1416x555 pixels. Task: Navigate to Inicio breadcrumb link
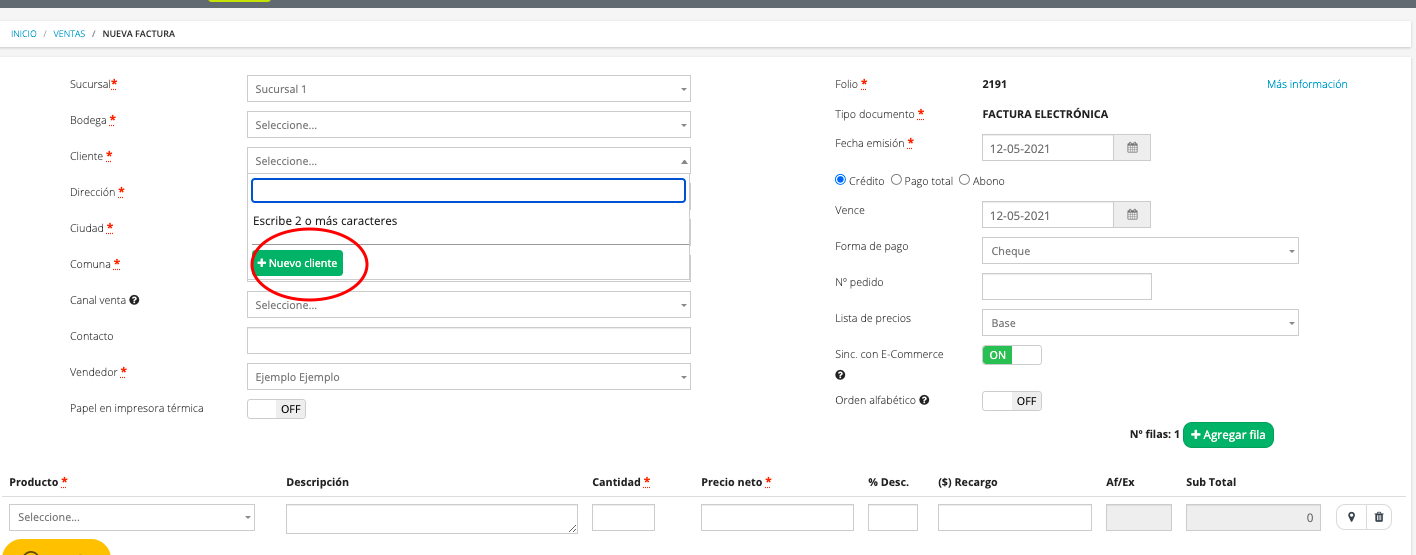24,34
